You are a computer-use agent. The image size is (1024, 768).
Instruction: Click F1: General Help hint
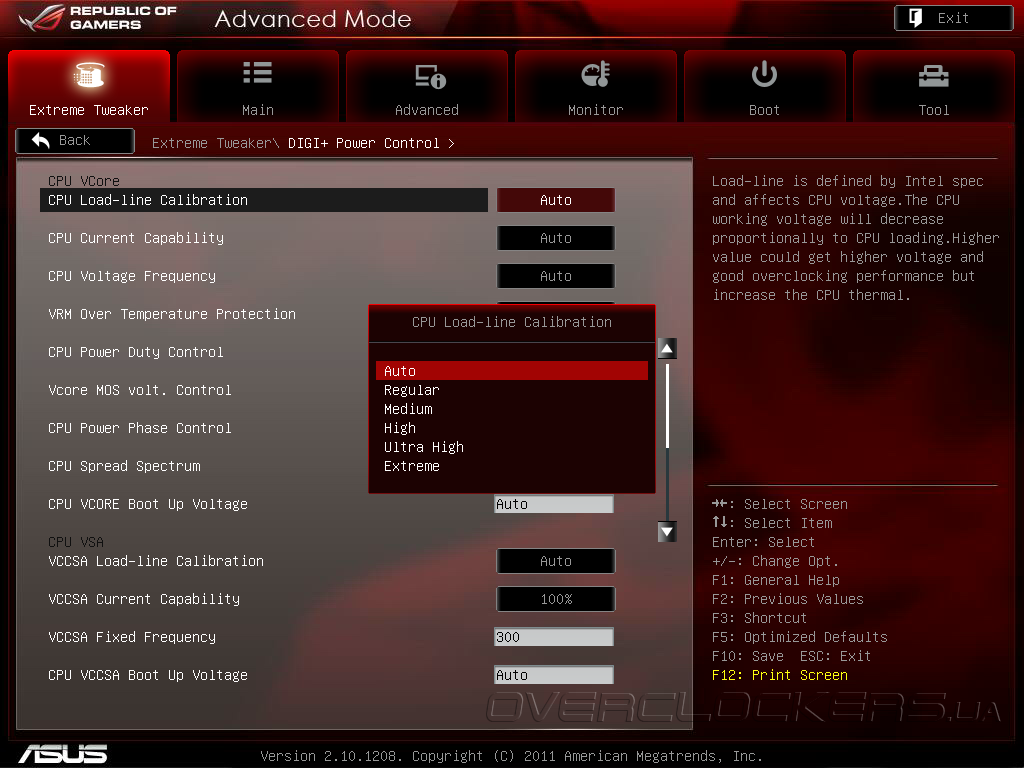776,580
